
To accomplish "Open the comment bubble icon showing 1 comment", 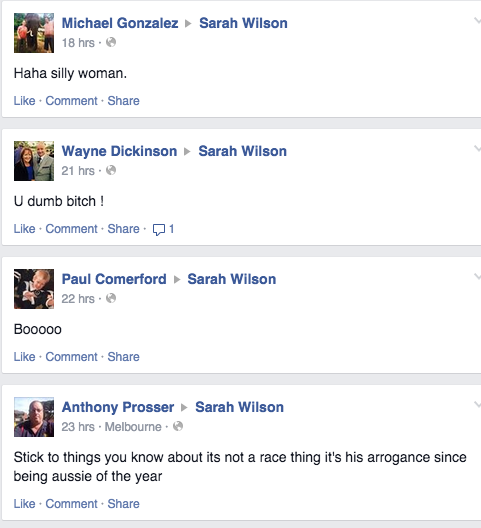I will (163, 229).
